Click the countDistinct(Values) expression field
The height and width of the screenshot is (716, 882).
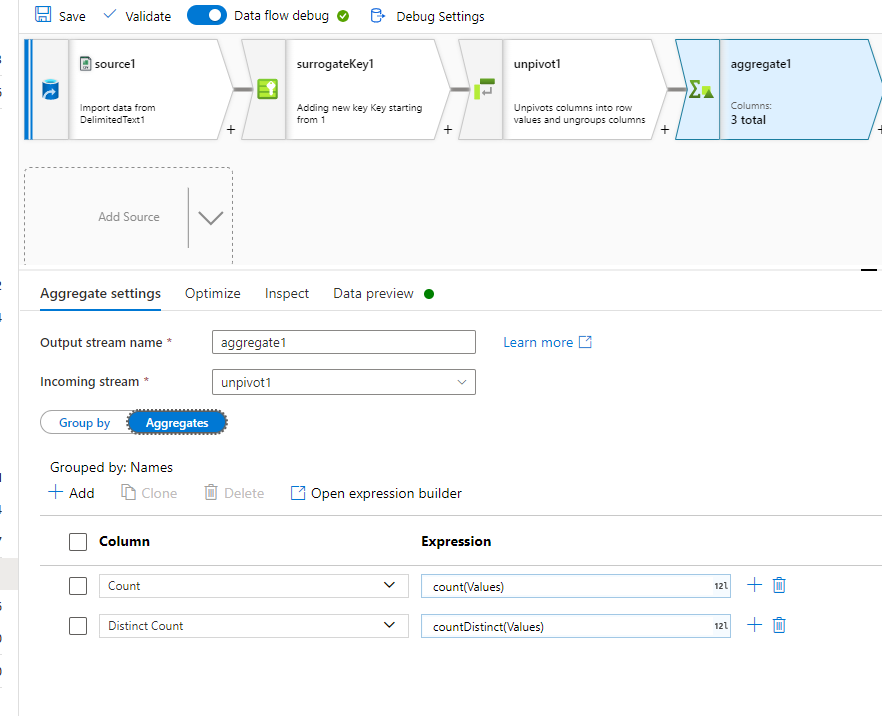pyautogui.click(x=575, y=626)
